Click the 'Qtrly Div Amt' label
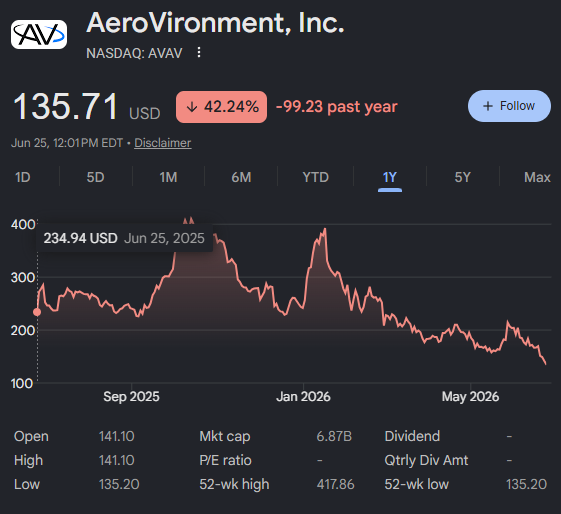This screenshot has width=561, height=514. coord(426,460)
